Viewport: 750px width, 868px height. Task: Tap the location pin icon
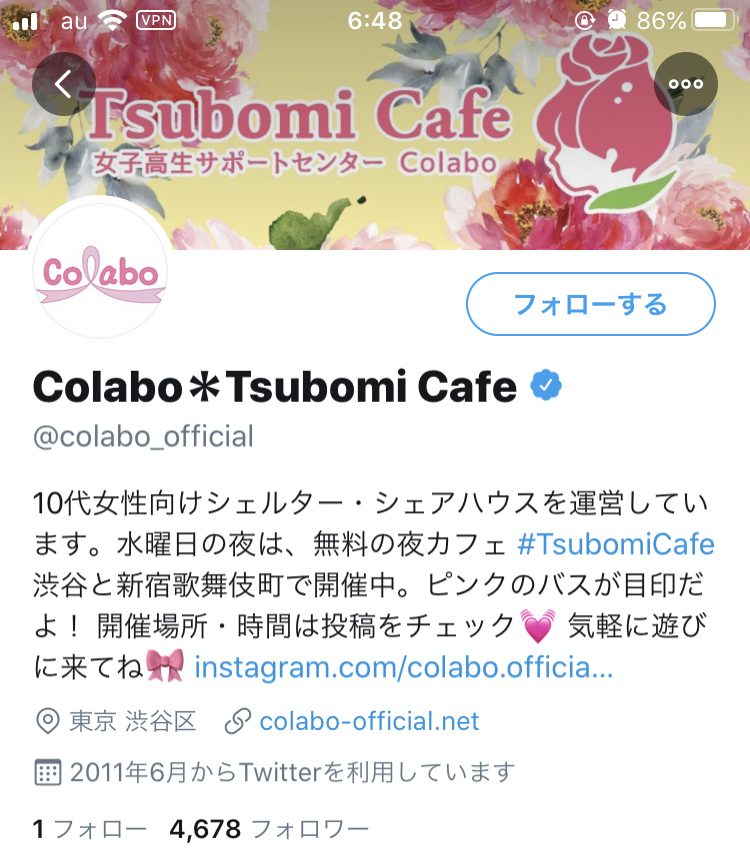click(x=48, y=721)
